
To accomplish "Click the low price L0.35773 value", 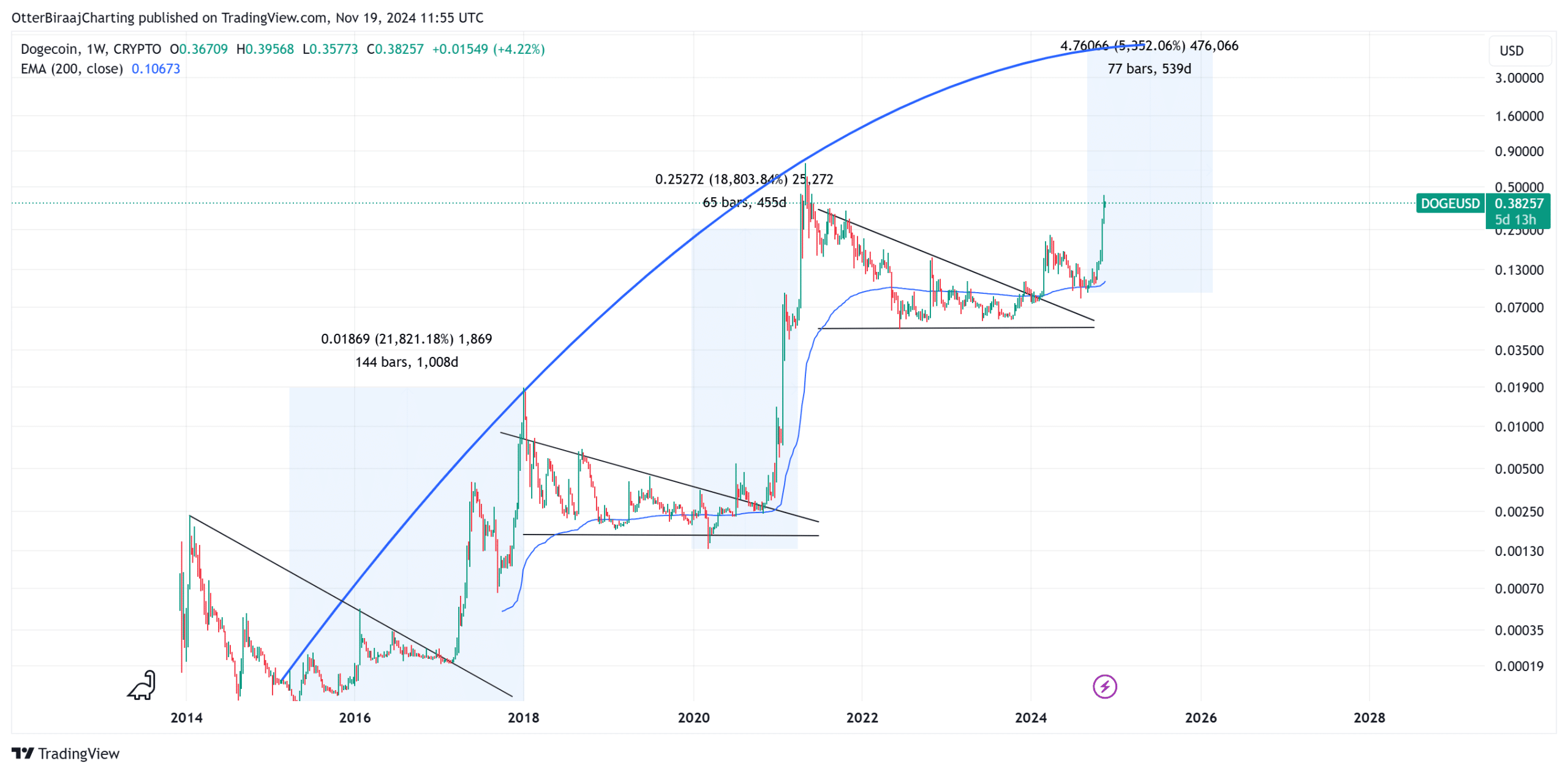I will 330,49.
